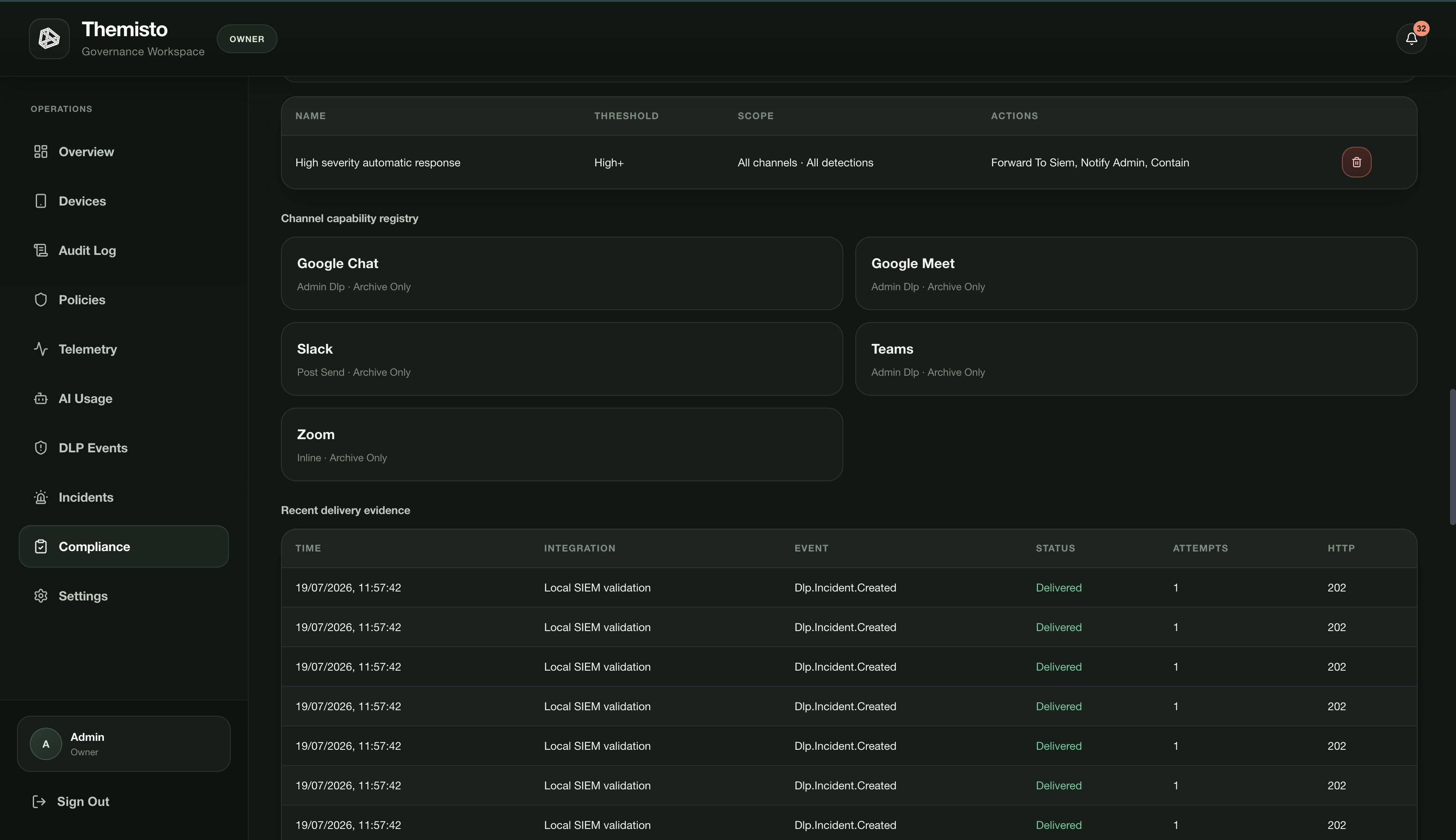Open the notifications bell
The image size is (1456, 840).
pyautogui.click(x=1411, y=39)
